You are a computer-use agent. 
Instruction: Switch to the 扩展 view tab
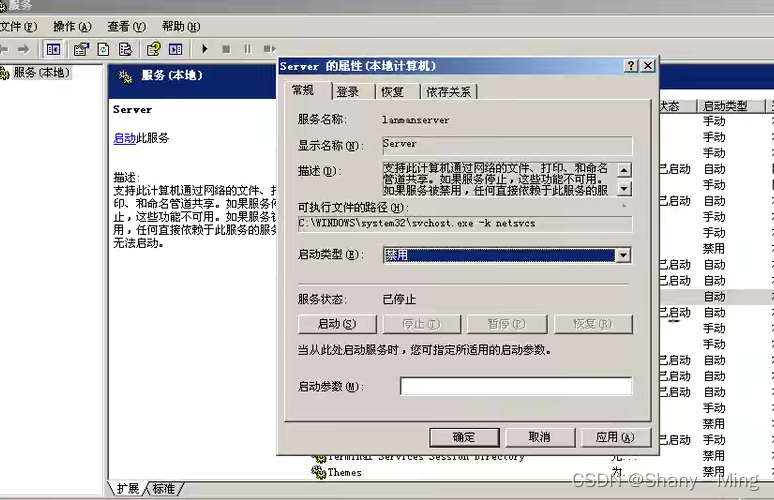pos(127,489)
